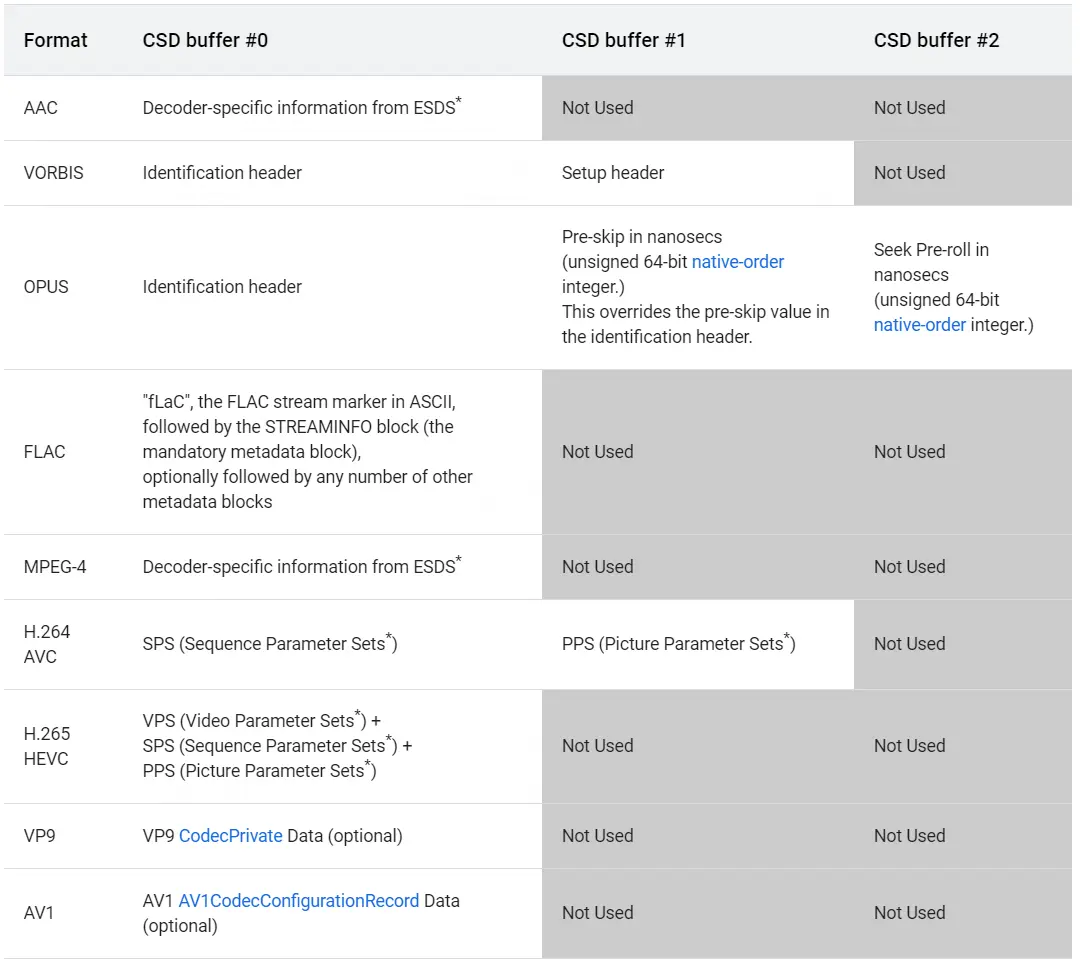Follow the CodecPrivate link in VP9 row
This screenshot has height=966, width=1080.
click(x=231, y=836)
